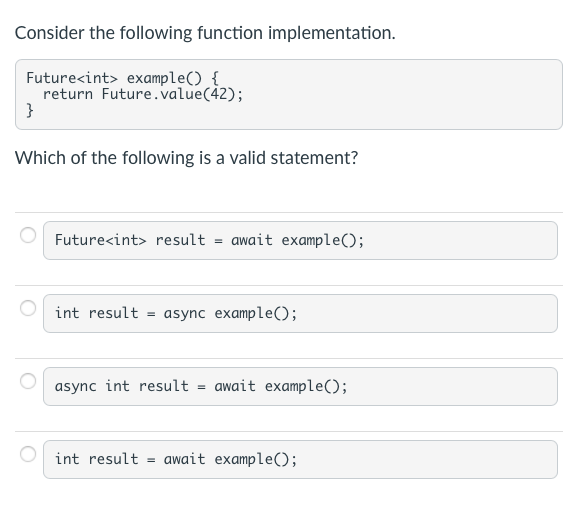Click answer box "int result = async example();"
This screenshot has width=570, height=516.
click(x=300, y=313)
